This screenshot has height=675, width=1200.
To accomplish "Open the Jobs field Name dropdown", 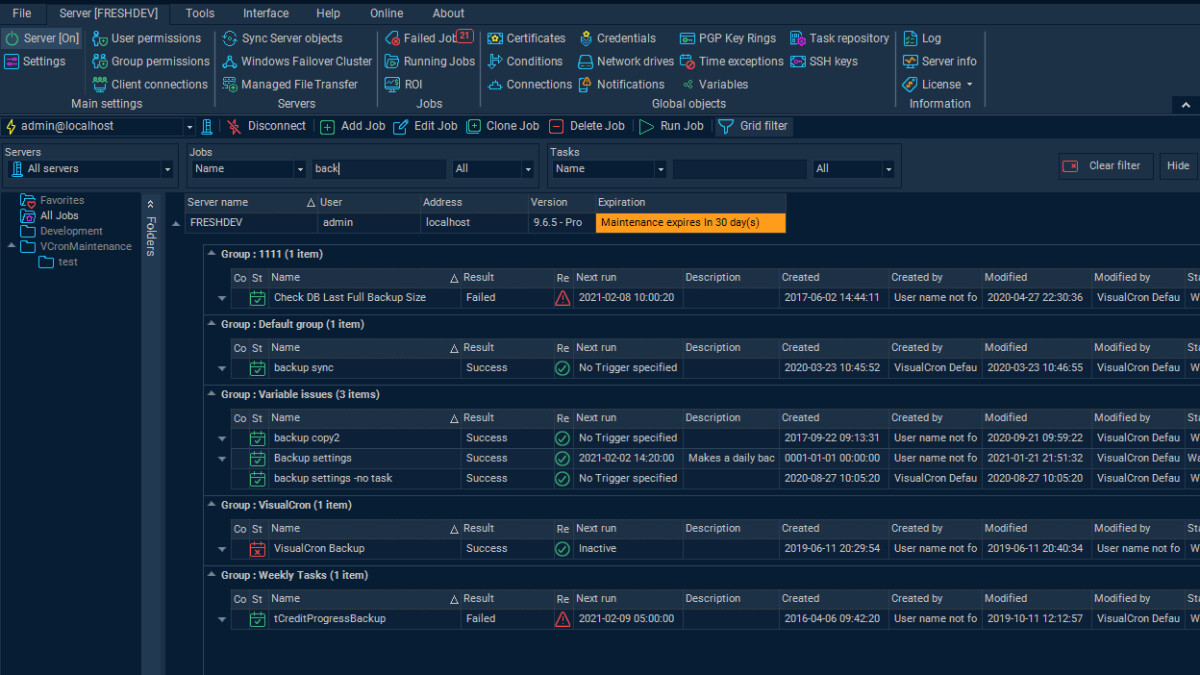I will click(x=299, y=169).
